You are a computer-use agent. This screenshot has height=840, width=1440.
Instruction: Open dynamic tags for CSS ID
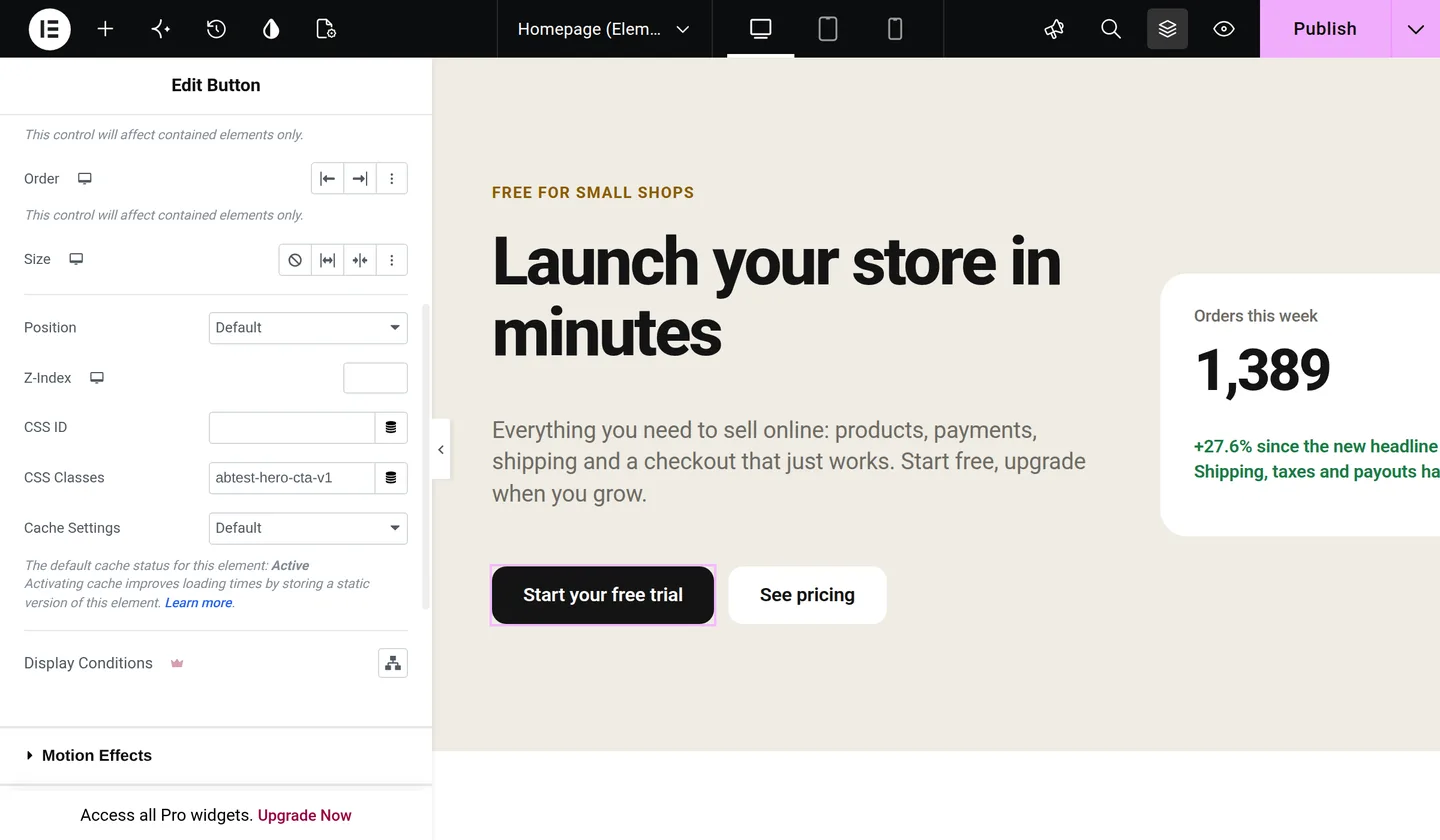[391, 428]
